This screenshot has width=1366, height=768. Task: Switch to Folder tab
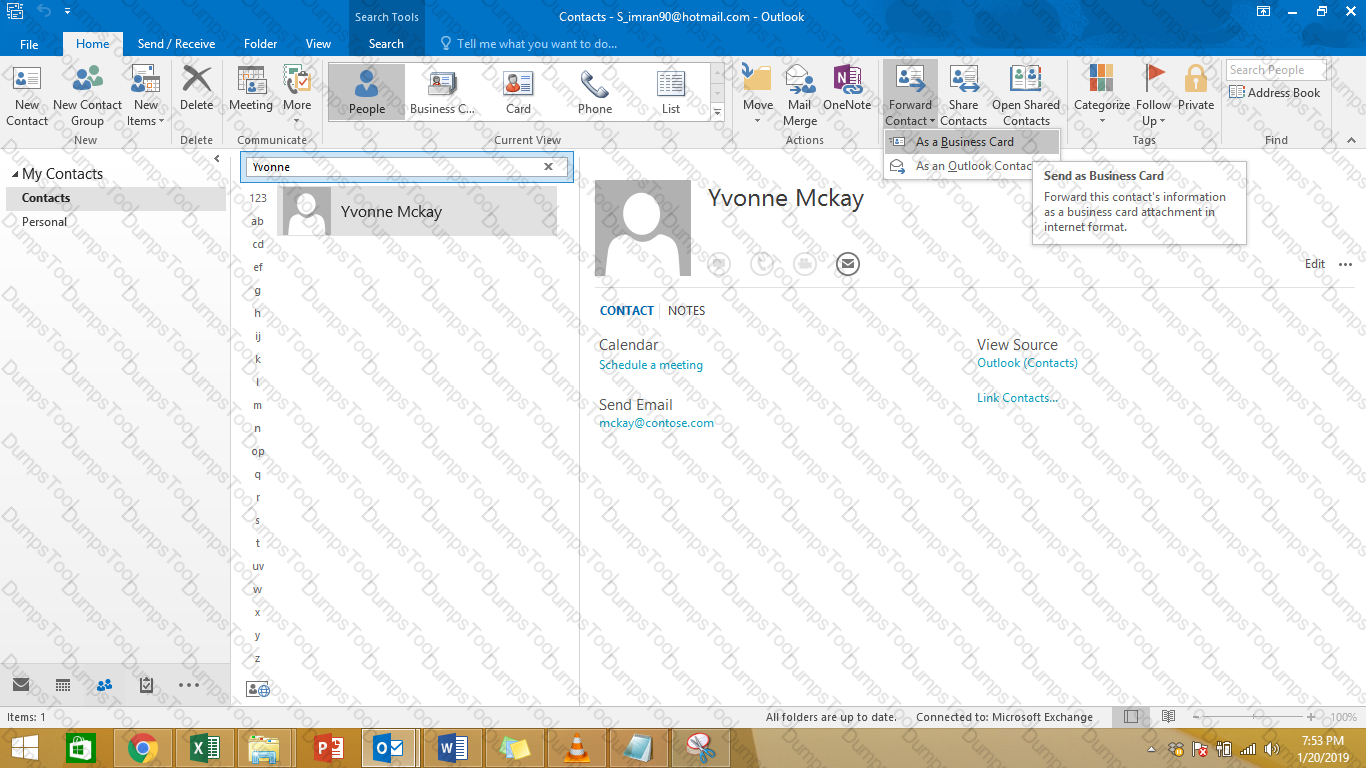261,44
